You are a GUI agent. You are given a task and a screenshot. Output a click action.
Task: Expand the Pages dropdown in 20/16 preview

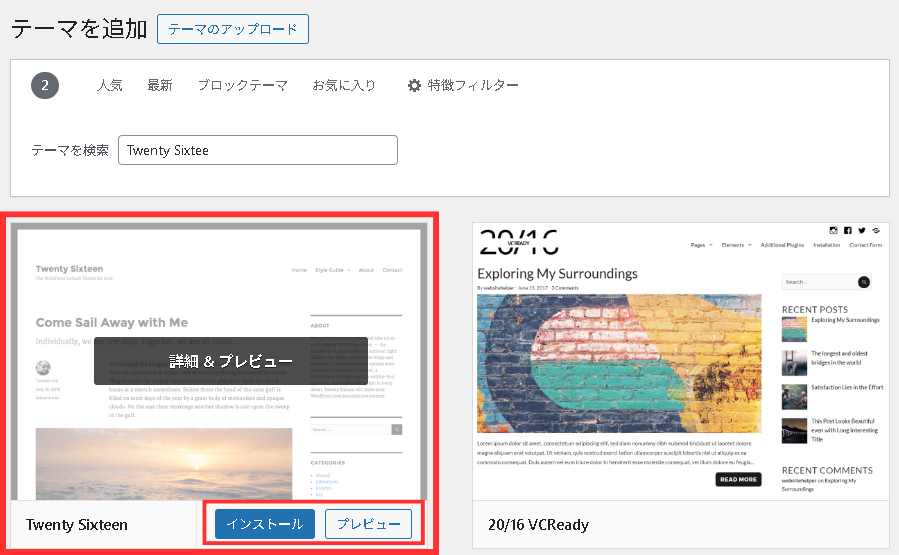click(x=702, y=245)
